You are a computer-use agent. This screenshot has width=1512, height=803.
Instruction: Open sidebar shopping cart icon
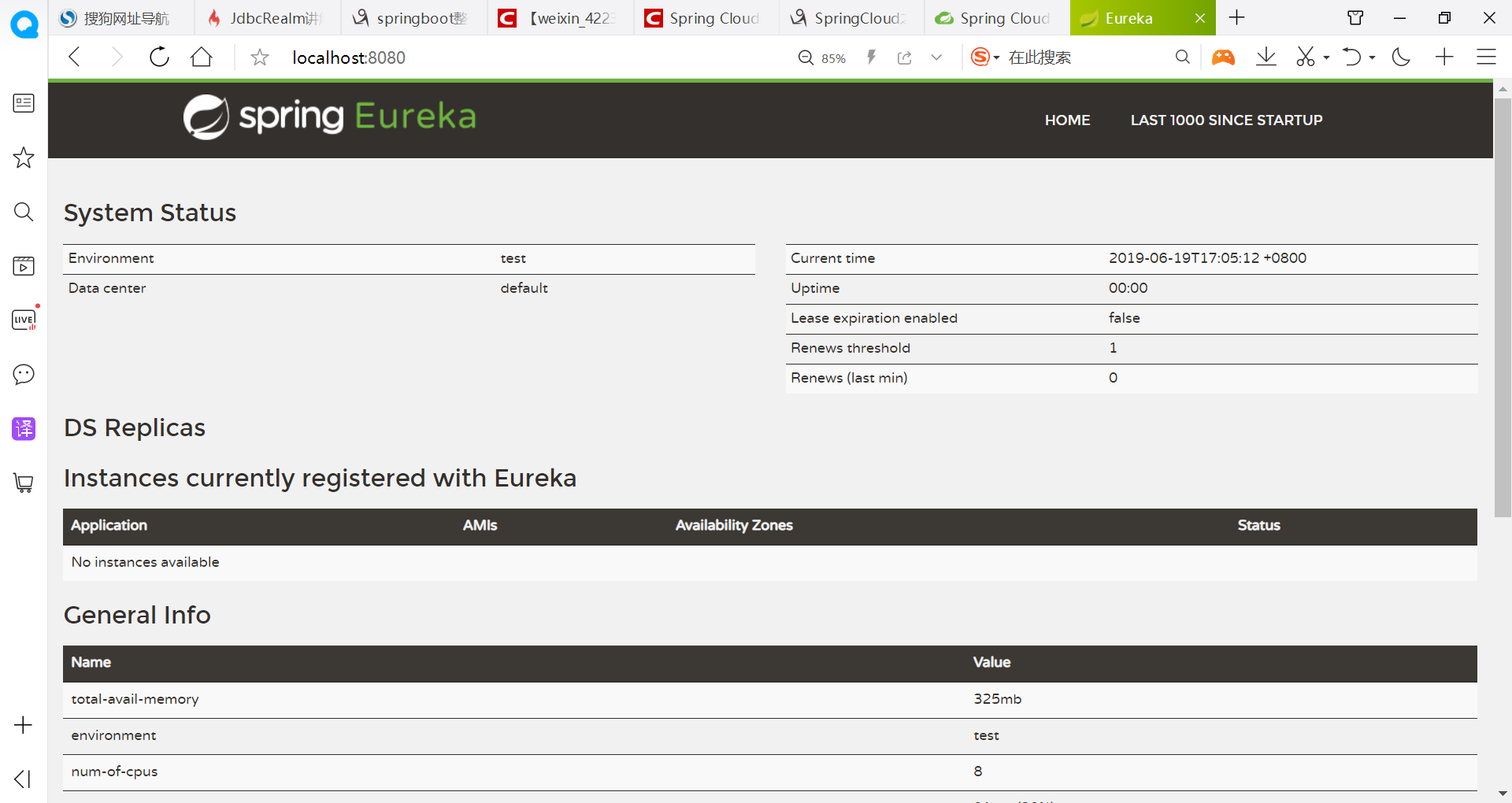pos(24,483)
